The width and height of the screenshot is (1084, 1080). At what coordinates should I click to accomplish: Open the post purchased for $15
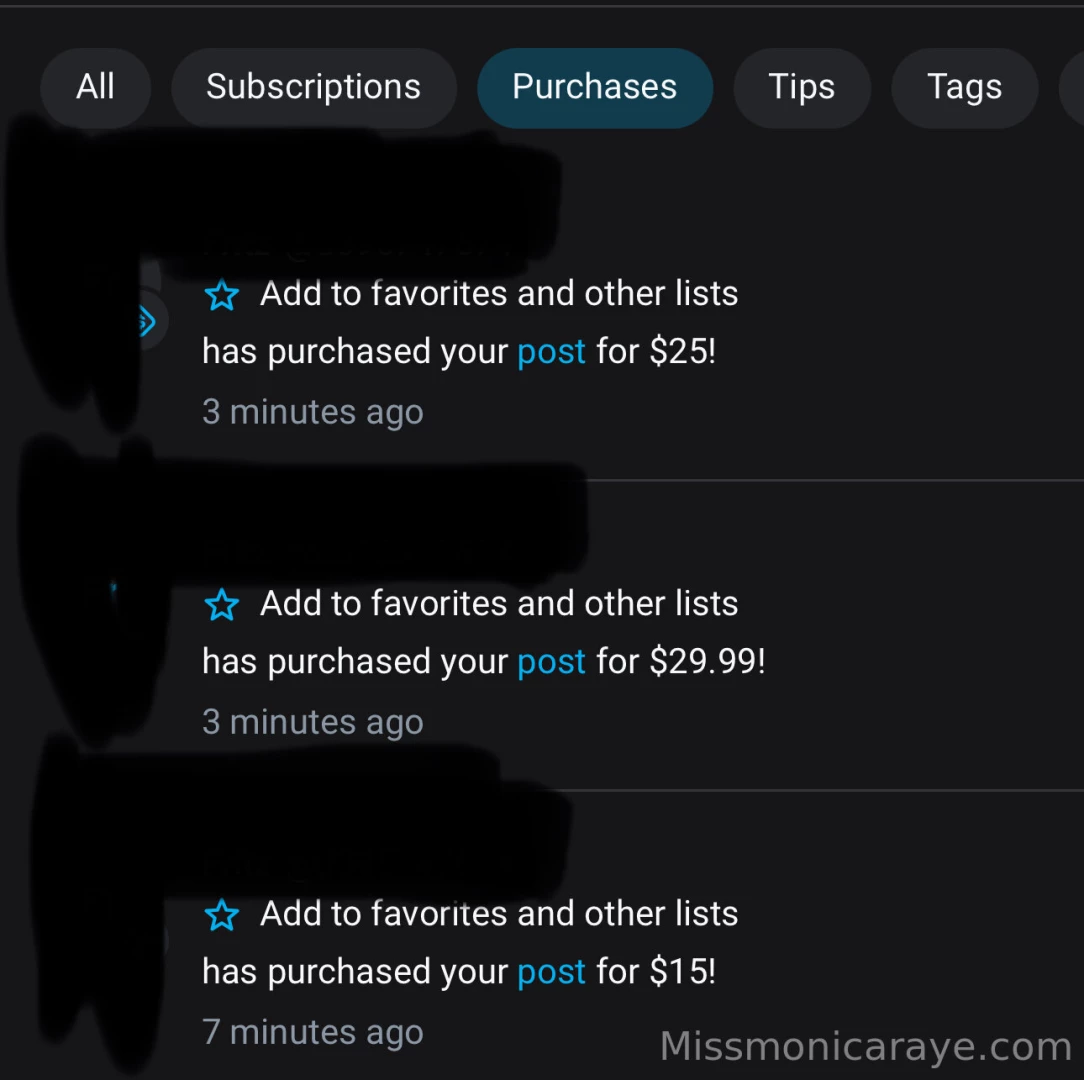[x=551, y=971]
